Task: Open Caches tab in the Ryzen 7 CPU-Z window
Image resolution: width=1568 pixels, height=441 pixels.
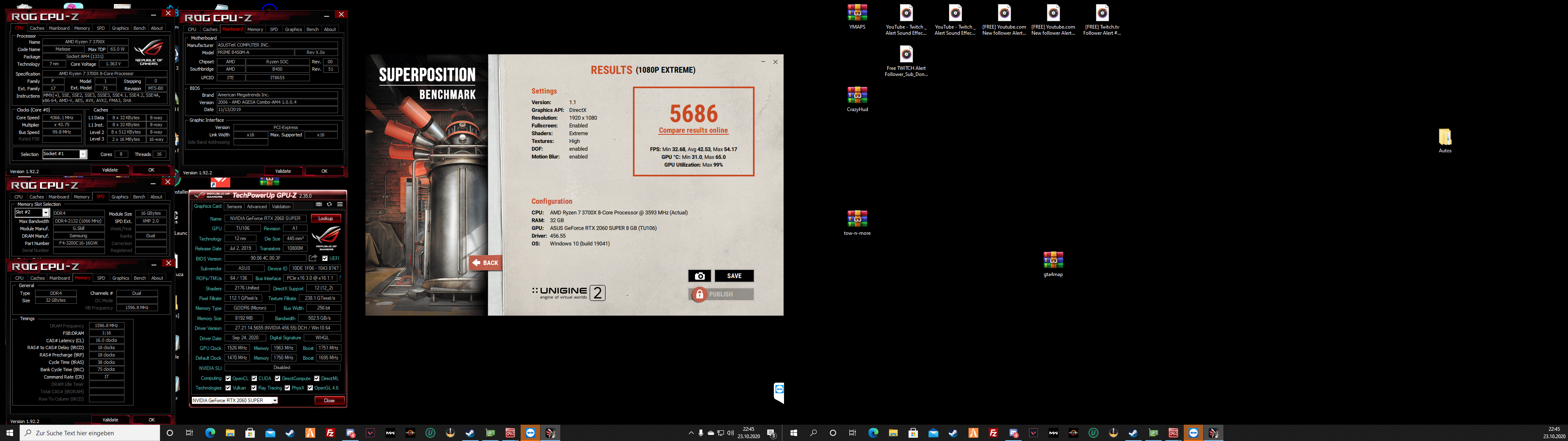Action: tap(37, 28)
